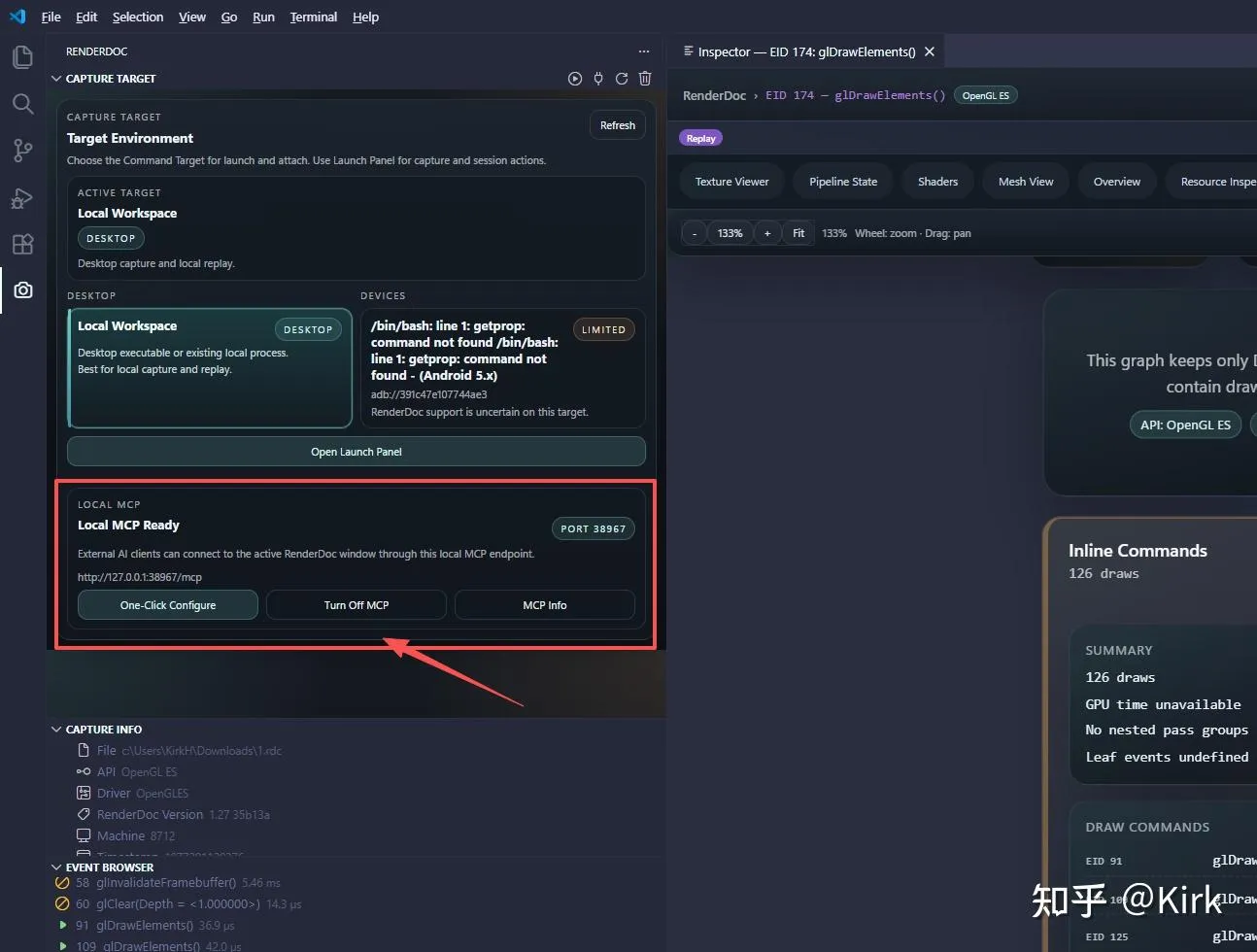
Task: Switch to the Mesh View tab
Action: pos(1026,182)
